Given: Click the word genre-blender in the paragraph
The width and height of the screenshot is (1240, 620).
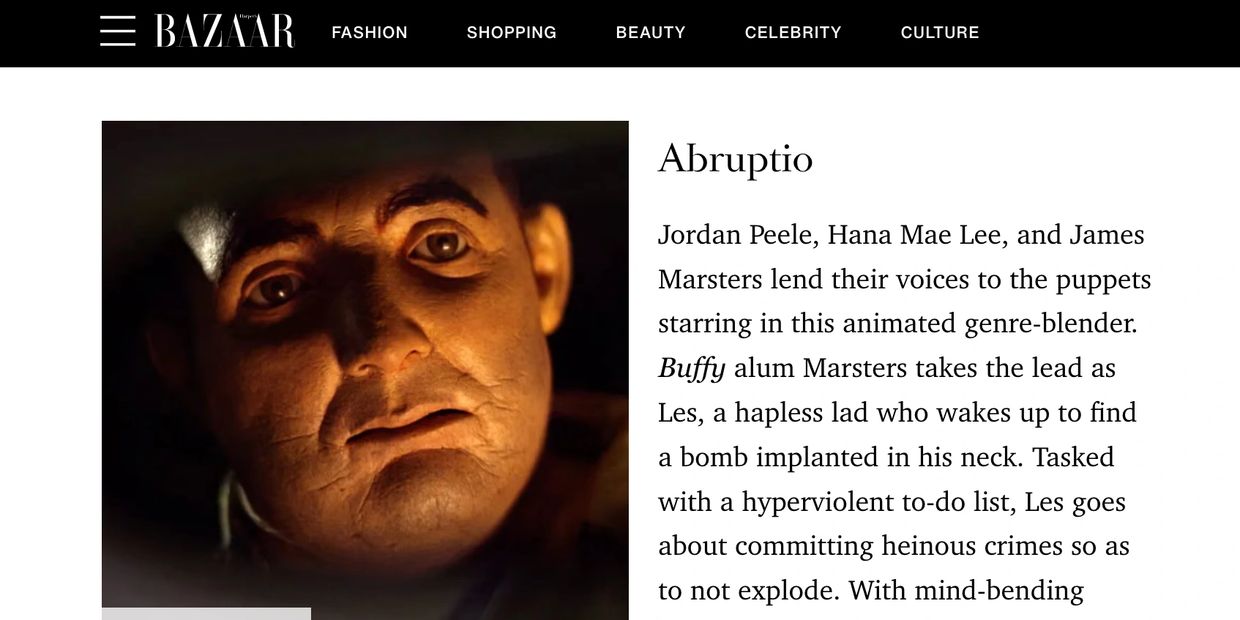Looking at the screenshot, I should click(1051, 324).
